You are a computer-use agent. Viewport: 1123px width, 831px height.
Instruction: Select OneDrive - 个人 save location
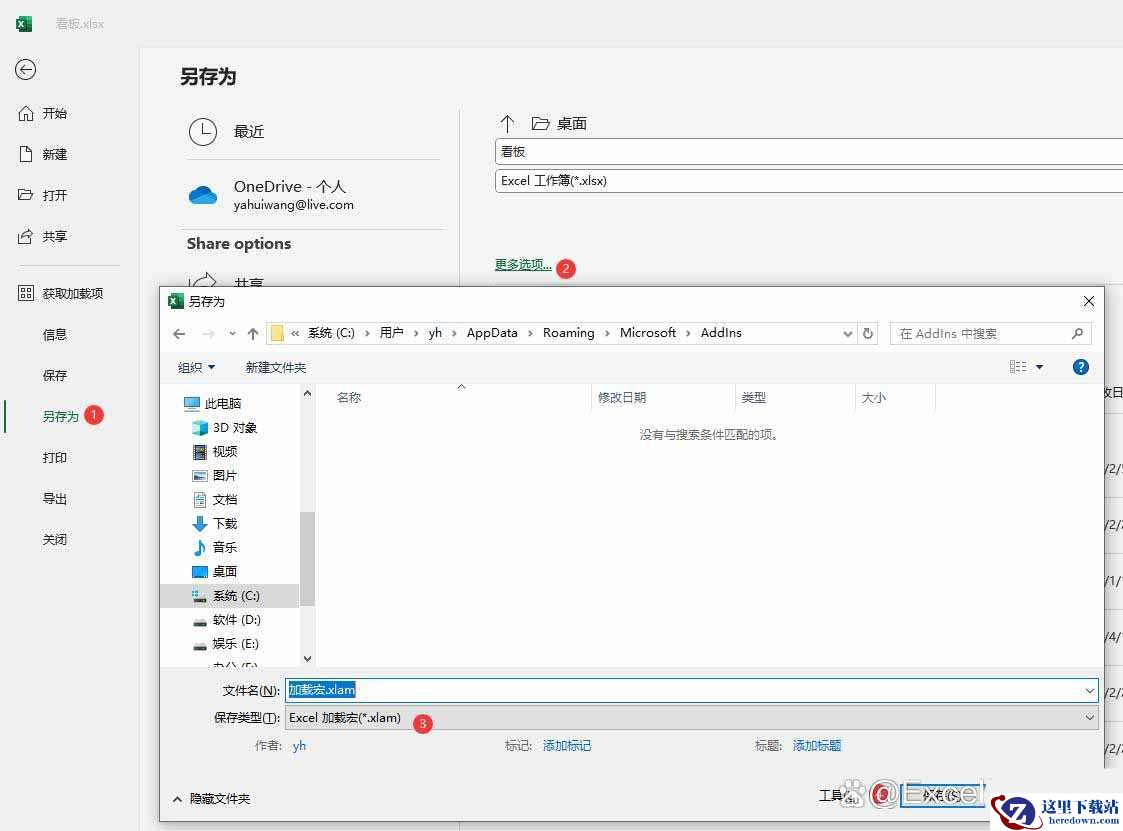271,194
